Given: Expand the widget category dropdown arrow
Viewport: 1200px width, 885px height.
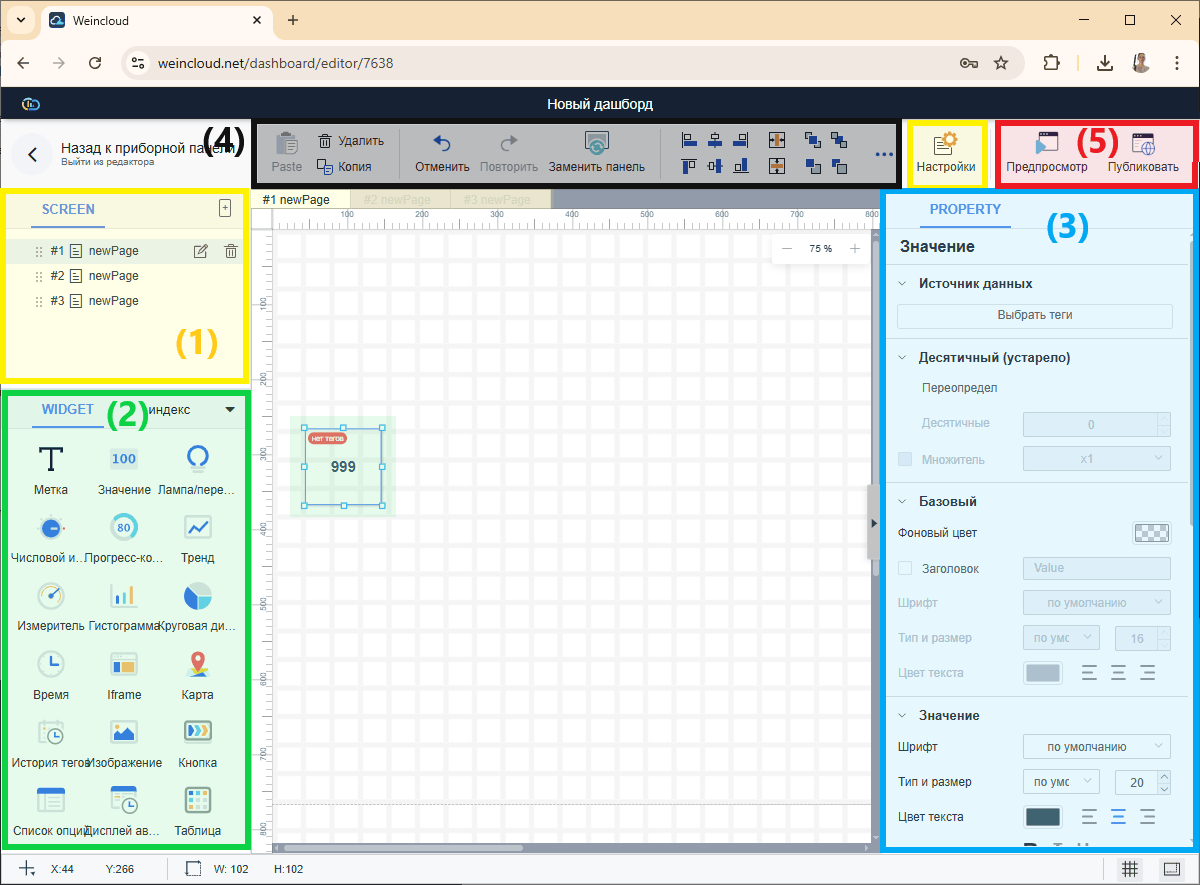Looking at the screenshot, I should point(230,409).
